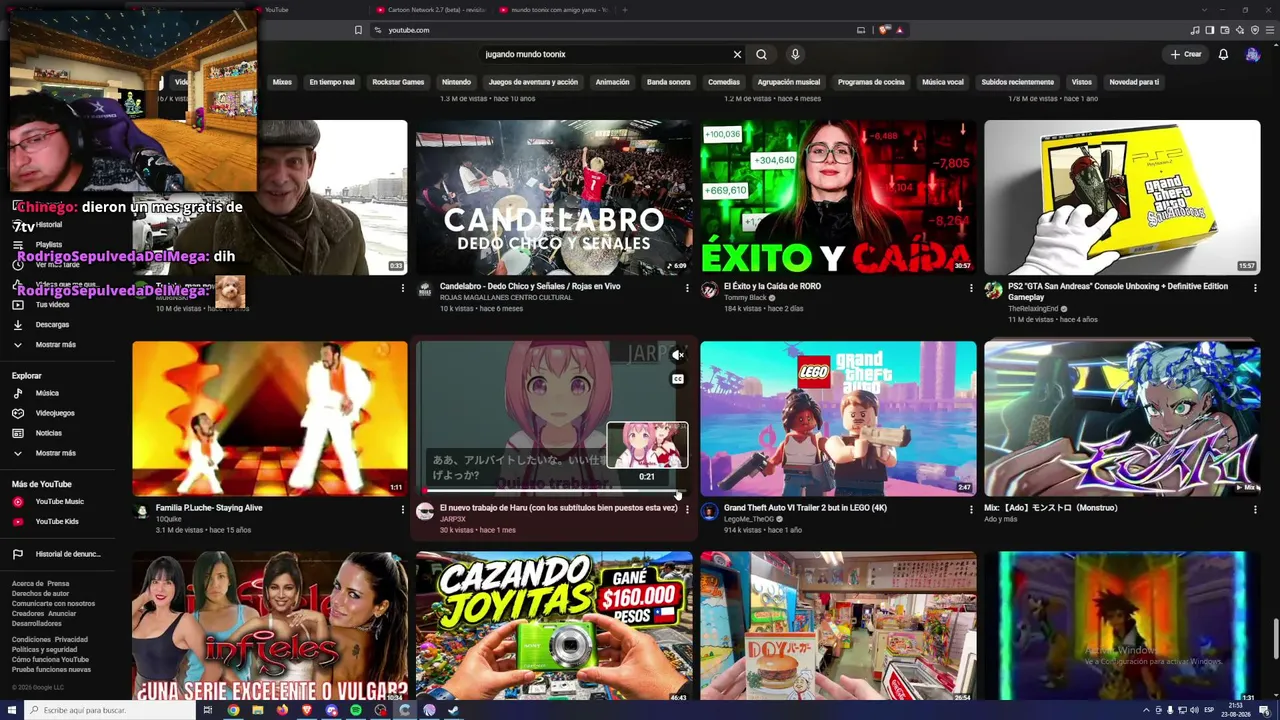The image size is (1280, 720).
Task: Open the browser hamburger menu
Action: pos(1269,30)
